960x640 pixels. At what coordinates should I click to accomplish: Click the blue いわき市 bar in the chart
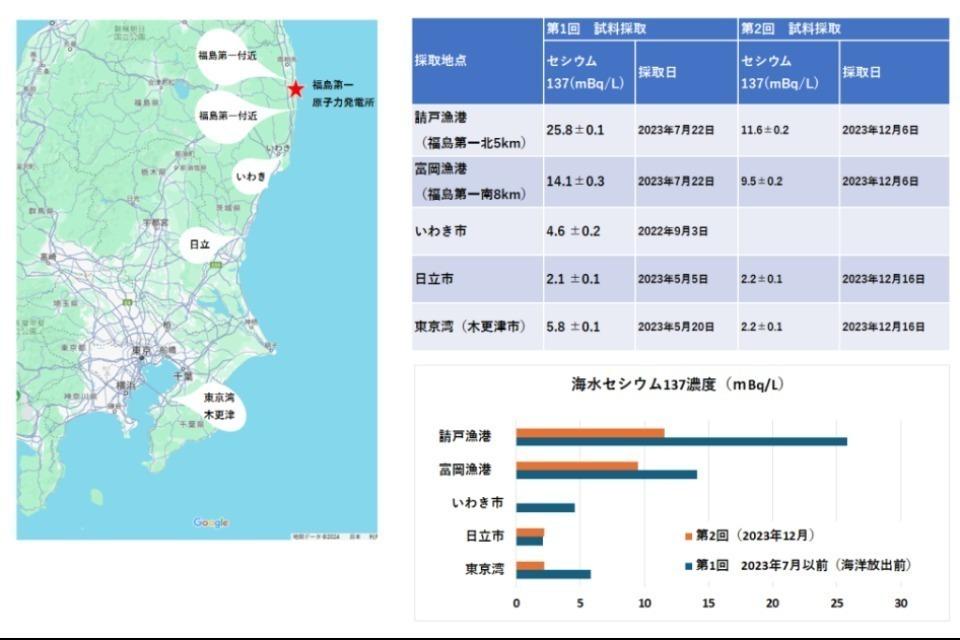click(545, 508)
